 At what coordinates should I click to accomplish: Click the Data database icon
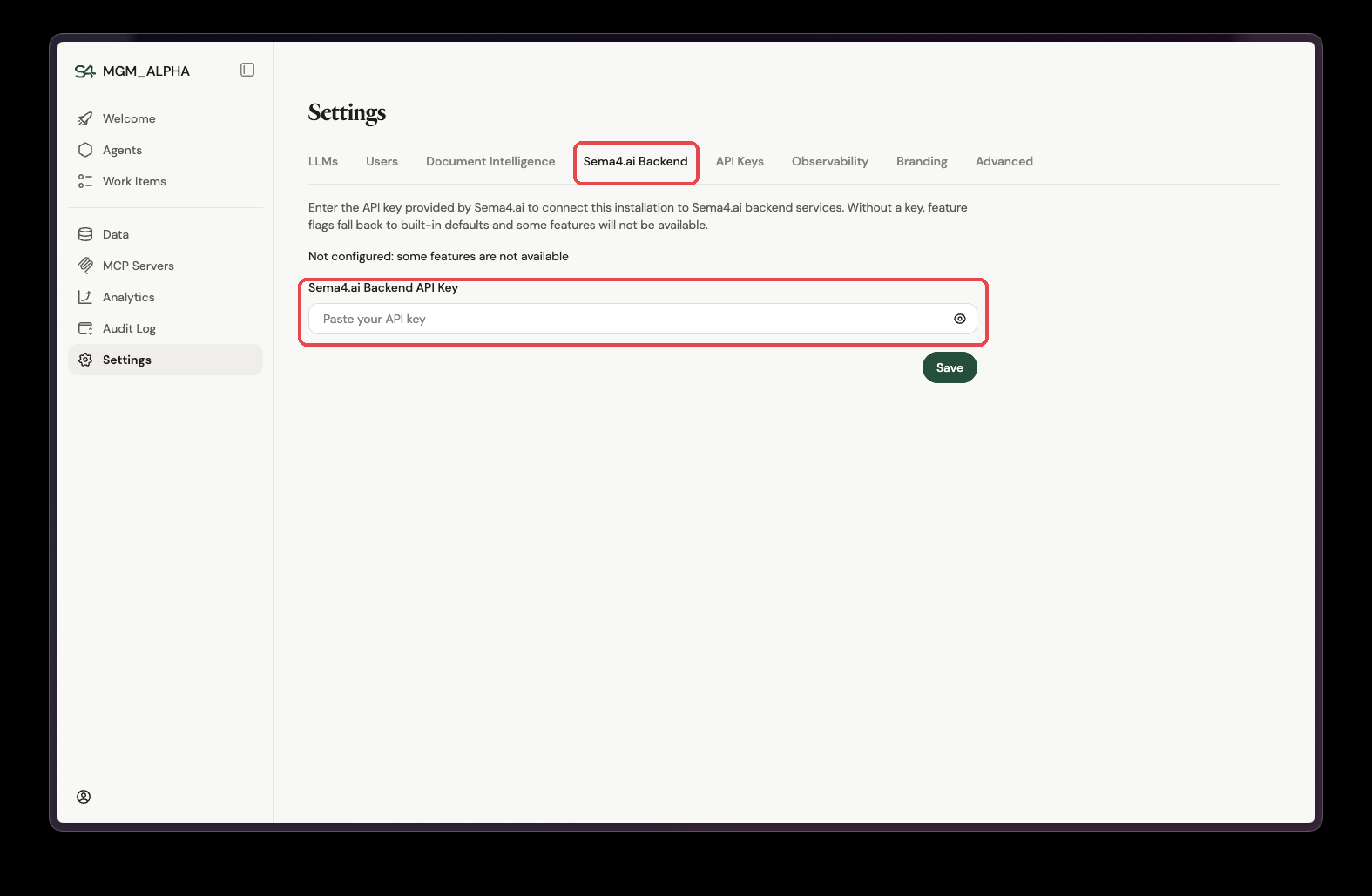(85, 234)
